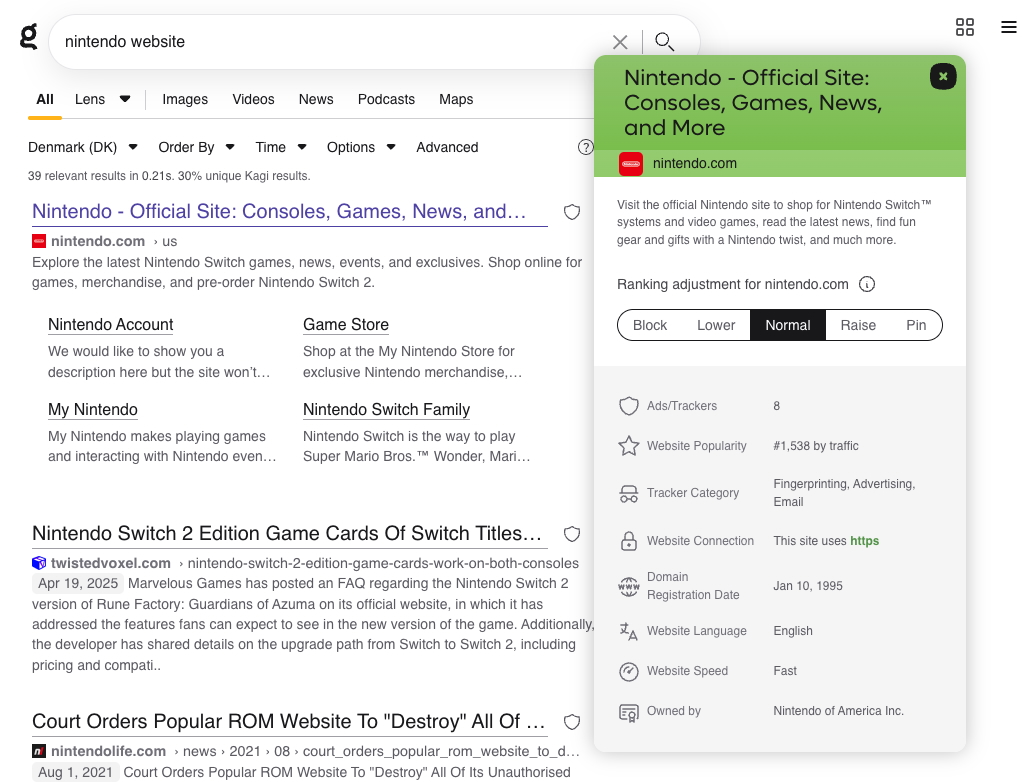The height and width of the screenshot is (782, 1026).
Task: Click inside the search input field
Action: coord(300,42)
